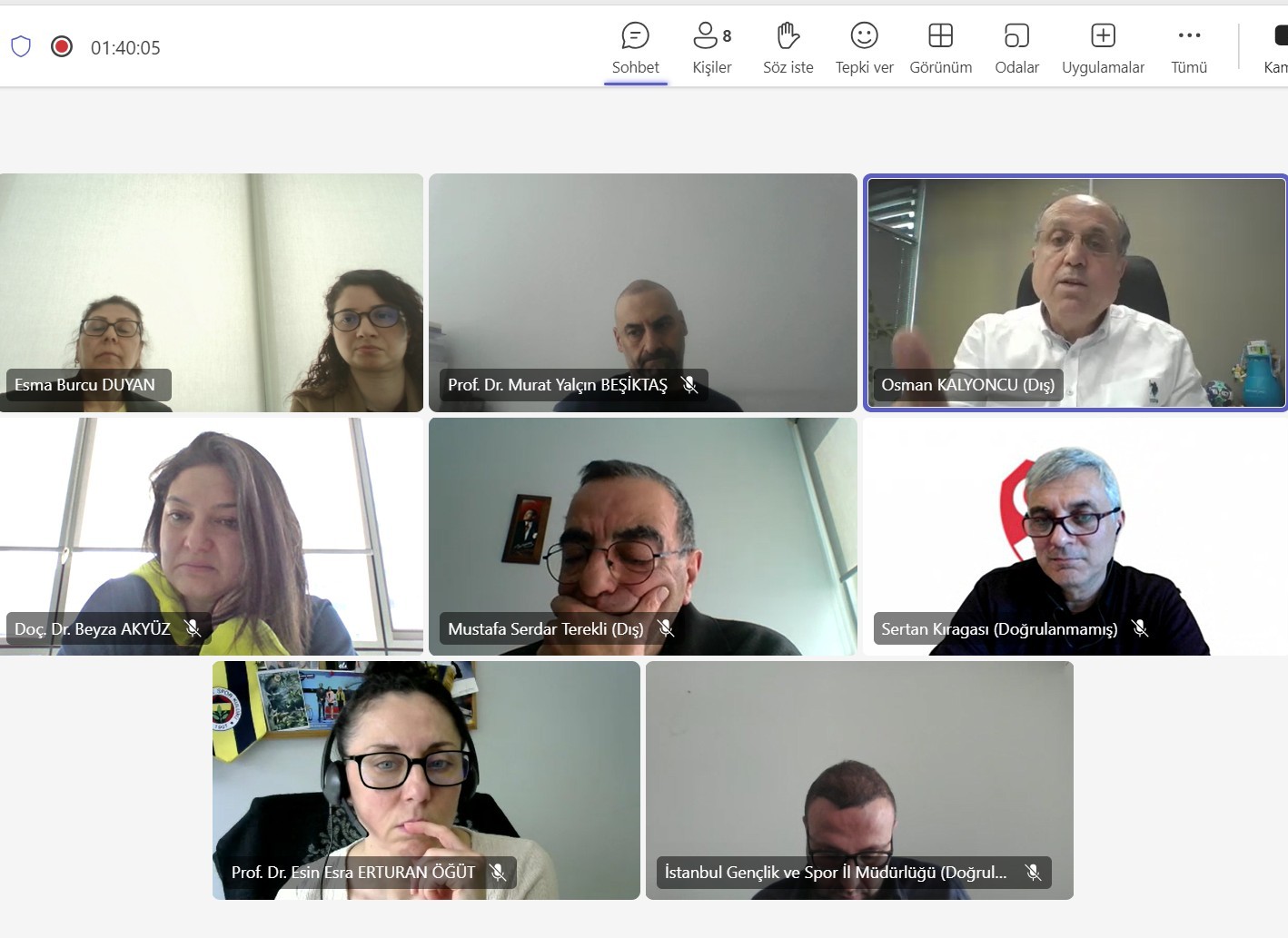This screenshot has height=938, width=1288.
Task: Click the shield meeting security icon
Action: (x=21, y=46)
